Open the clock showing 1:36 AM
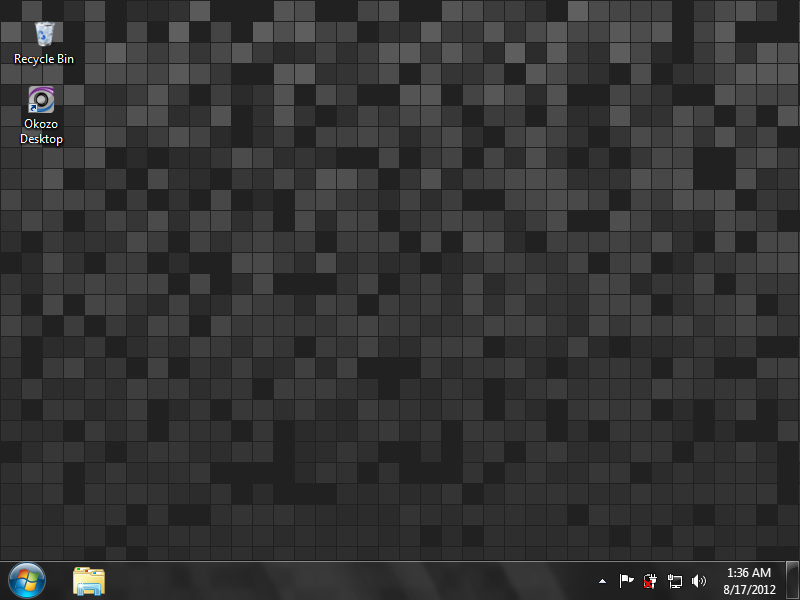 click(x=748, y=573)
